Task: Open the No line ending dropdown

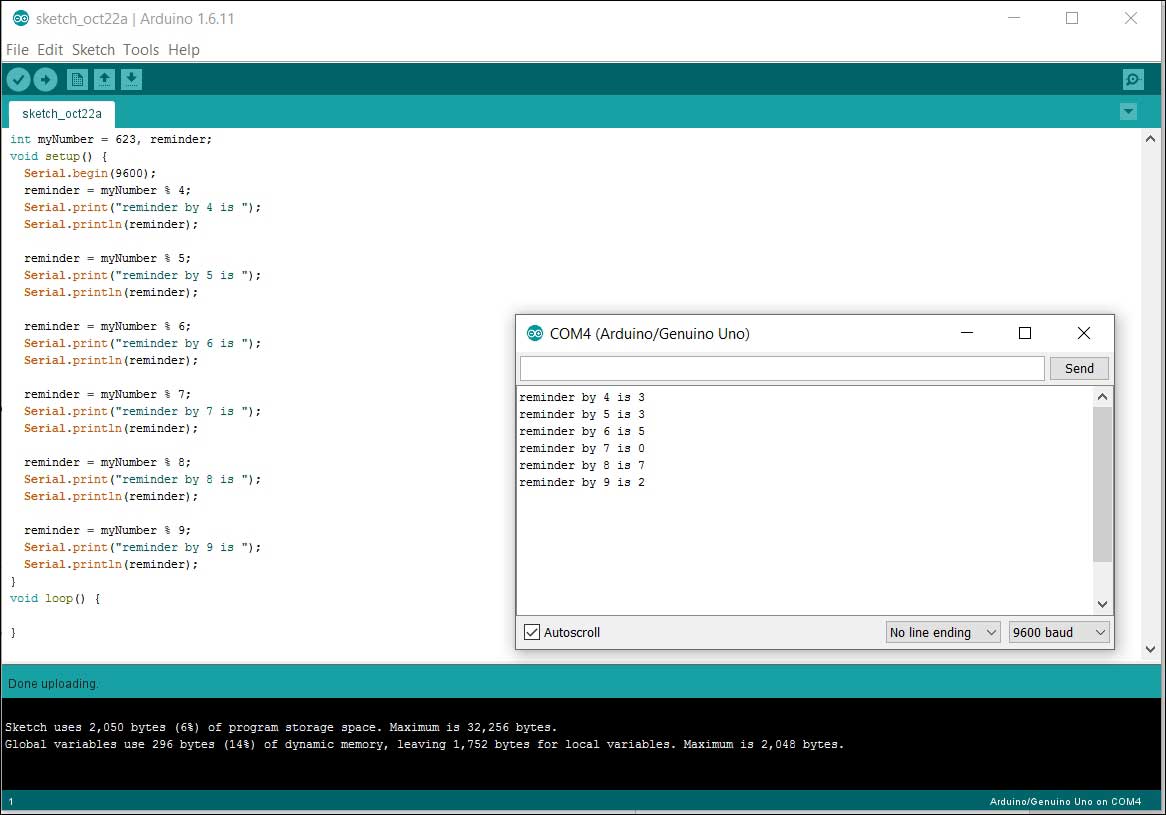Action: pos(942,632)
